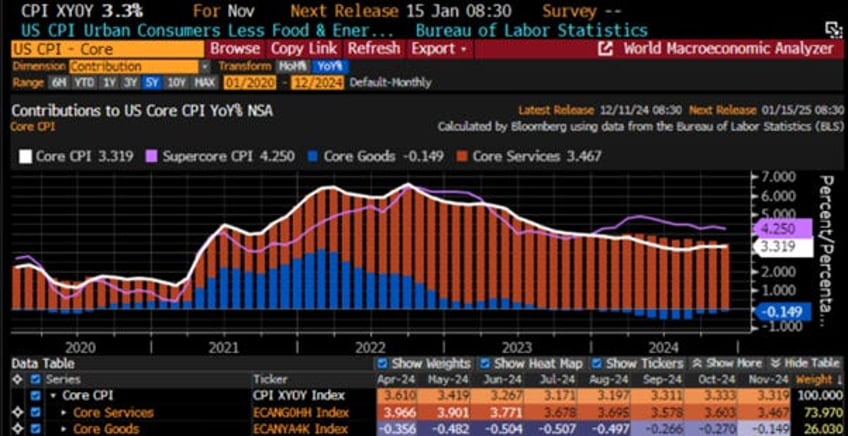Select the 3Y range tab
This screenshot has height=436, width=848.
[130, 83]
